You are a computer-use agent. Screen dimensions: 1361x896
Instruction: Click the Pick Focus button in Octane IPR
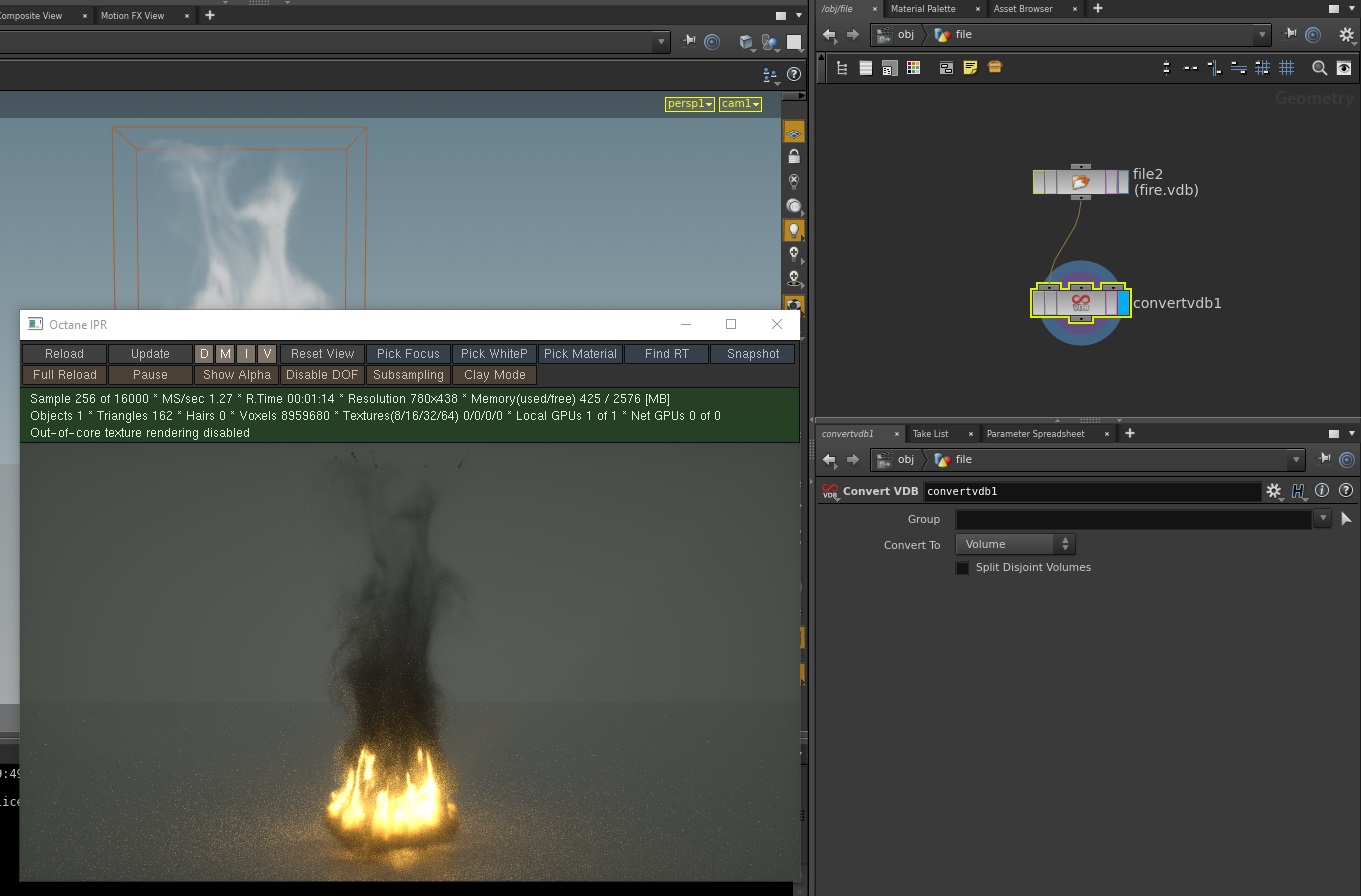(x=408, y=354)
